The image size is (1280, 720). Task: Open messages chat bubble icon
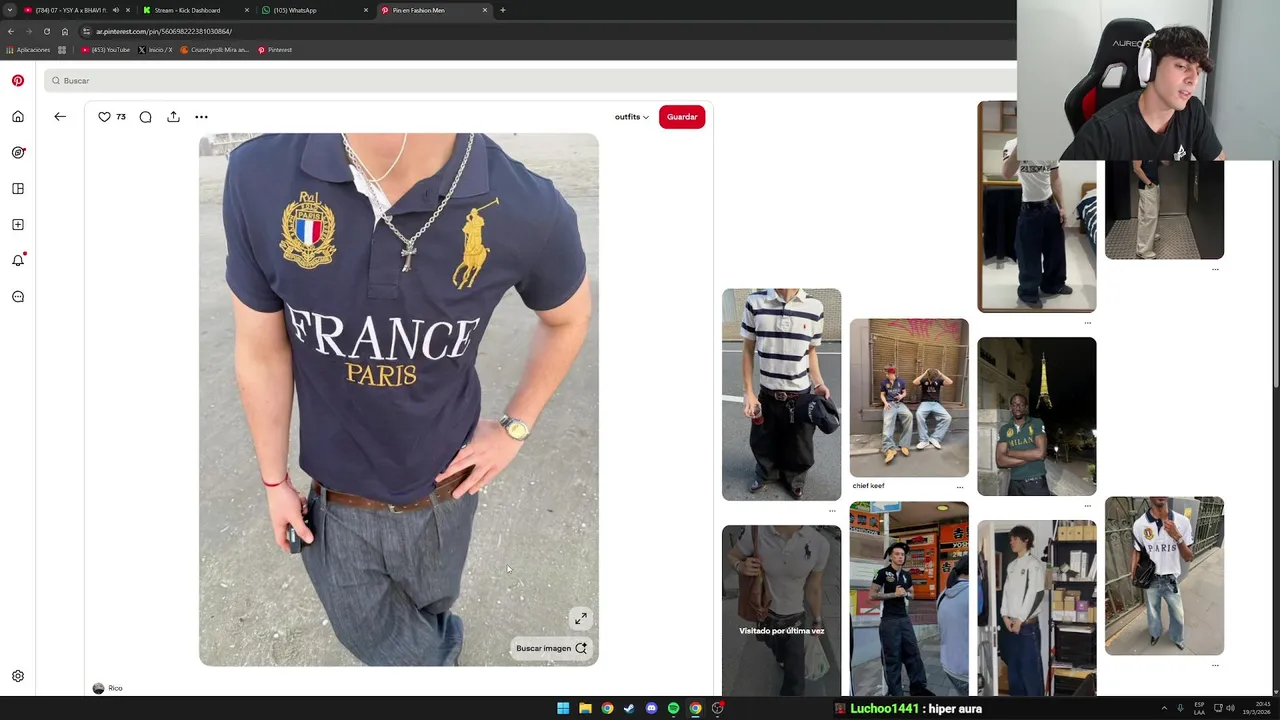pyautogui.click(x=18, y=296)
